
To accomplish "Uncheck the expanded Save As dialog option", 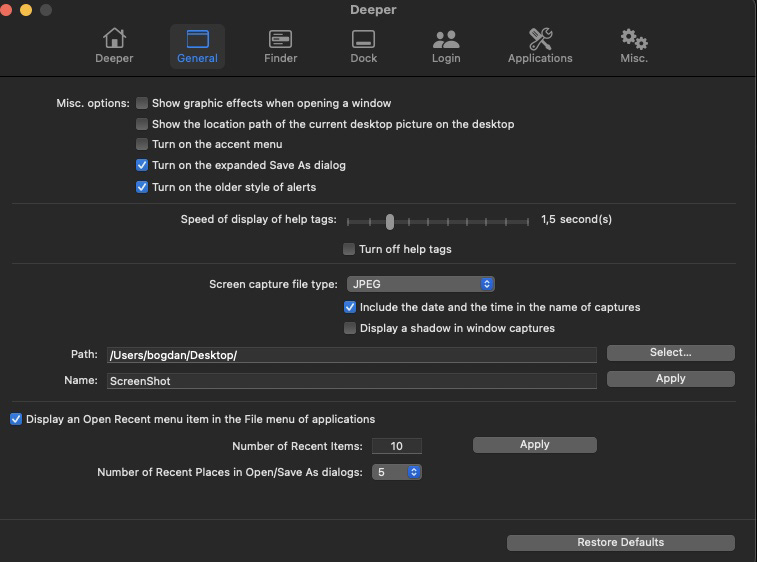I will 141,165.
